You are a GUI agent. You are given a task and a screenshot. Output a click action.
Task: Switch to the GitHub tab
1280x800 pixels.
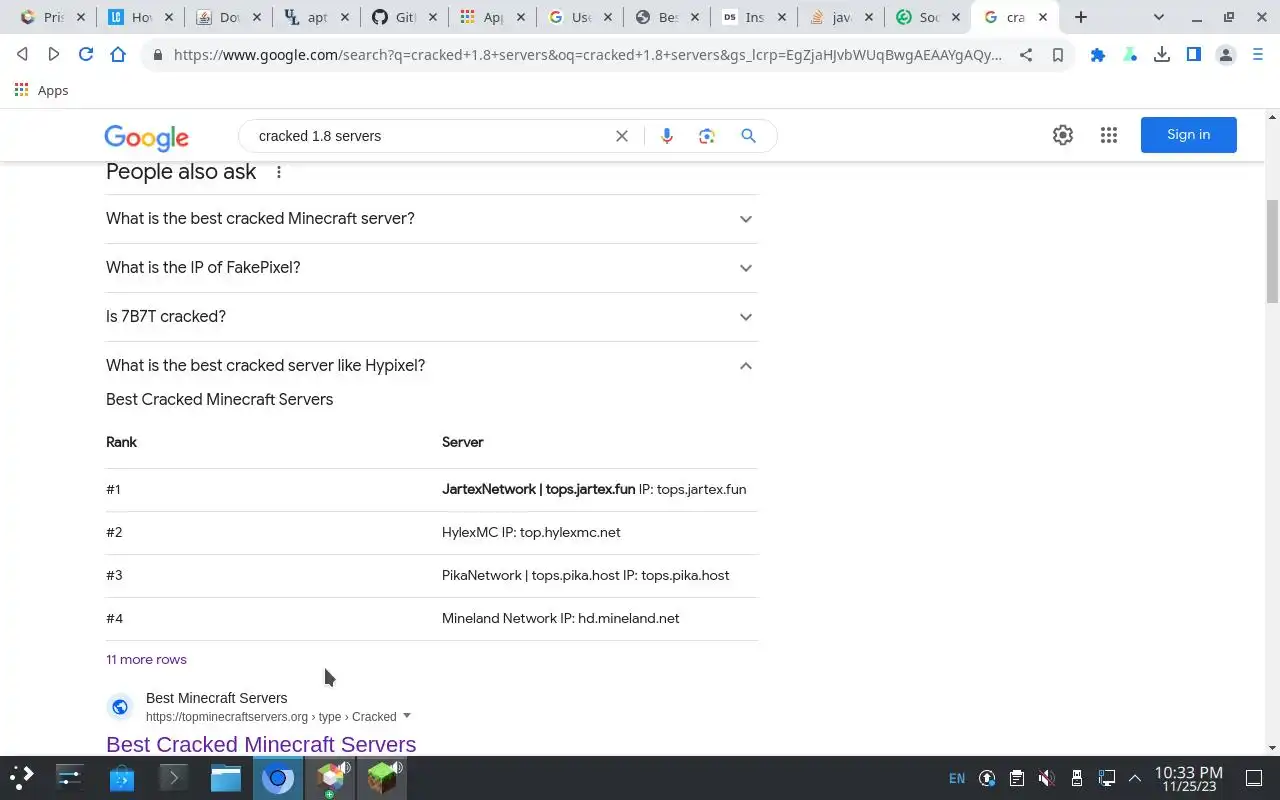pos(405,17)
